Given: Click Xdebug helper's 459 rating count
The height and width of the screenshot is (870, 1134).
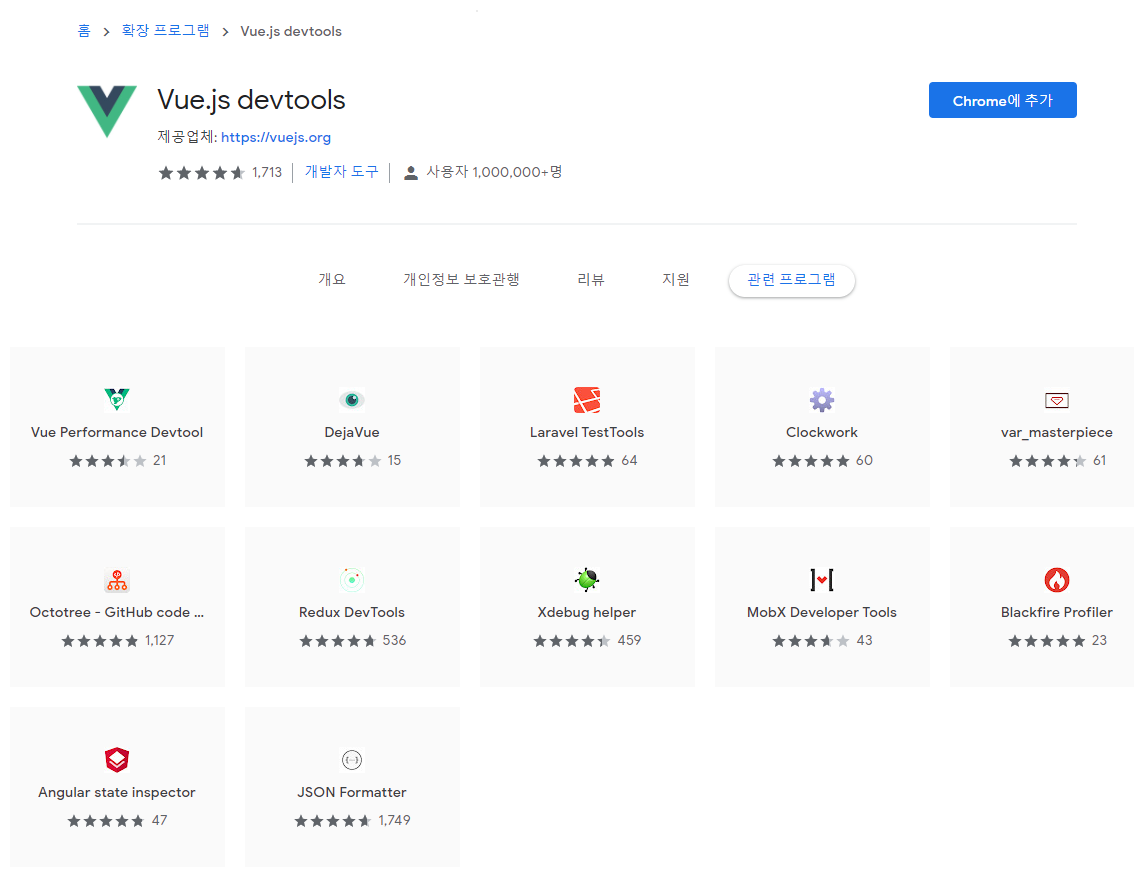Looking at the screenshot, I should click(629, 641).
